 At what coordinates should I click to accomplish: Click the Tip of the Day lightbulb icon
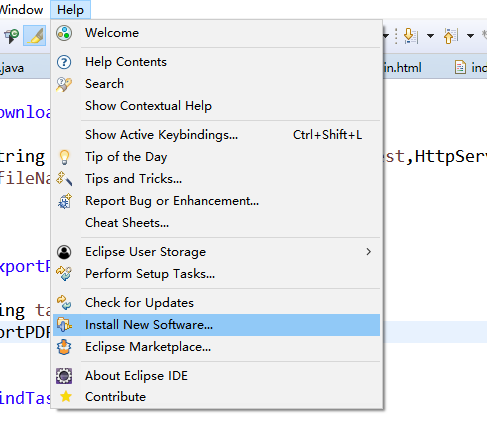point(64,157)
